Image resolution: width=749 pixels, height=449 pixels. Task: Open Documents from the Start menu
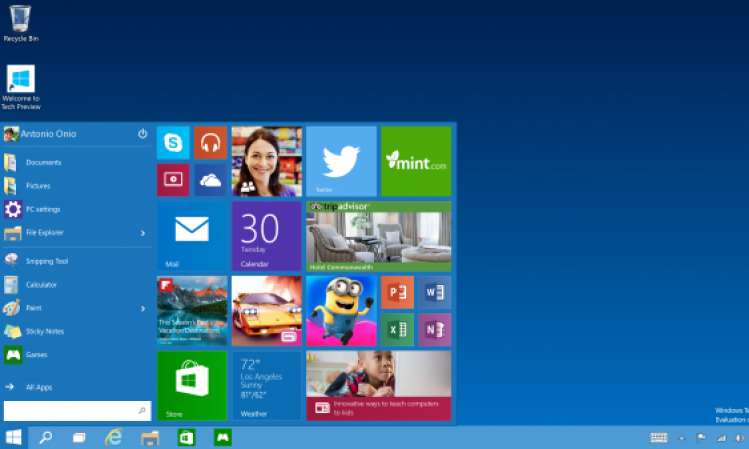tap(43, 162)
